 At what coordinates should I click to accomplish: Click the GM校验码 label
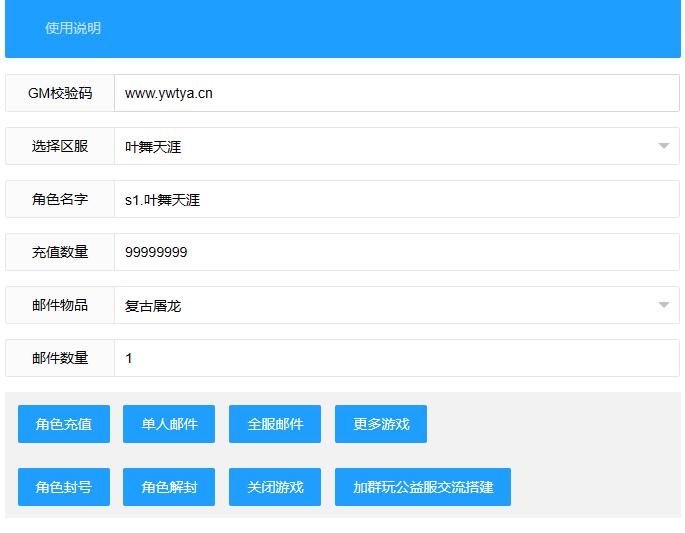(x=60, y=93)
